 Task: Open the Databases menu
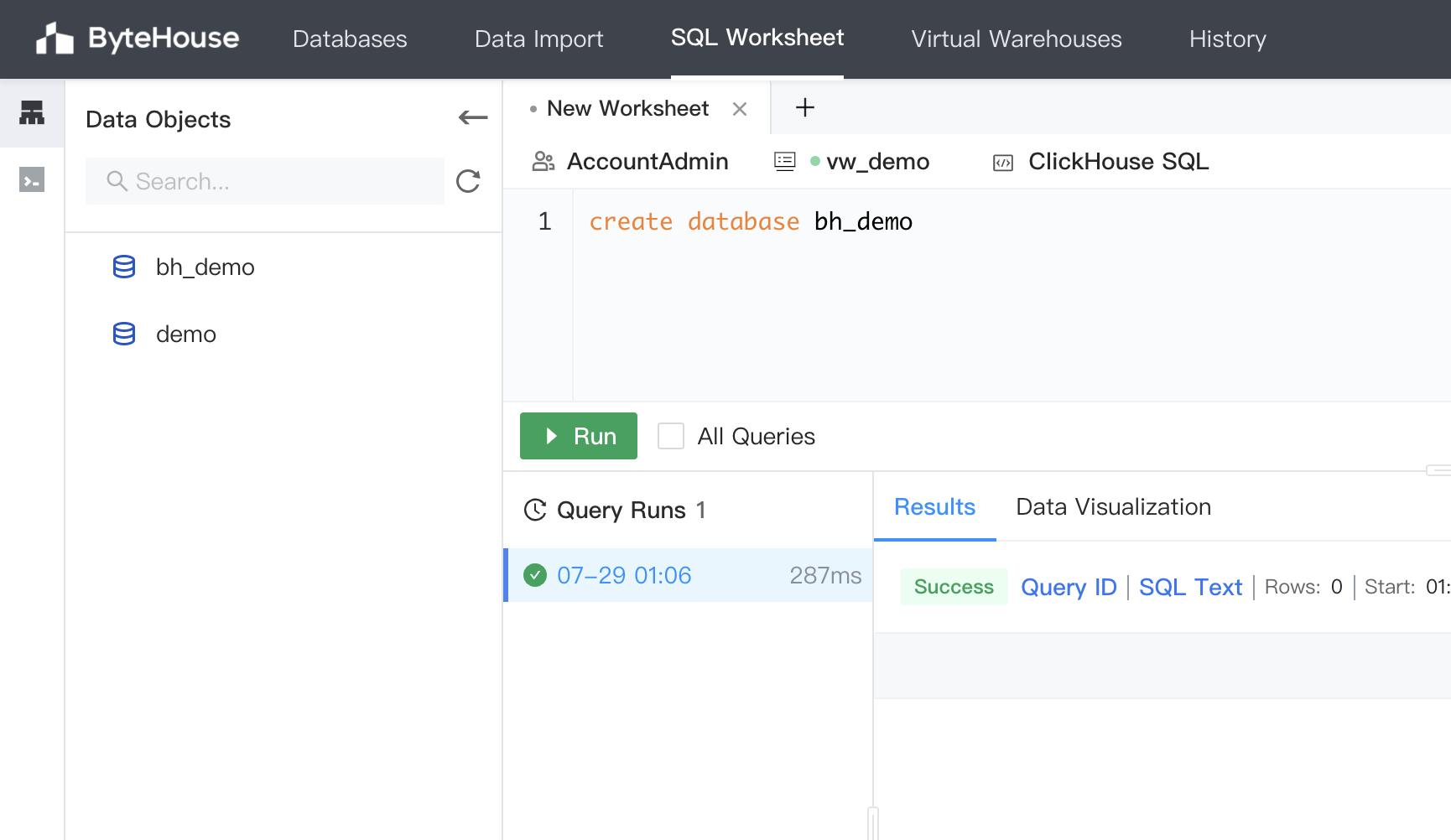[350, 39]
